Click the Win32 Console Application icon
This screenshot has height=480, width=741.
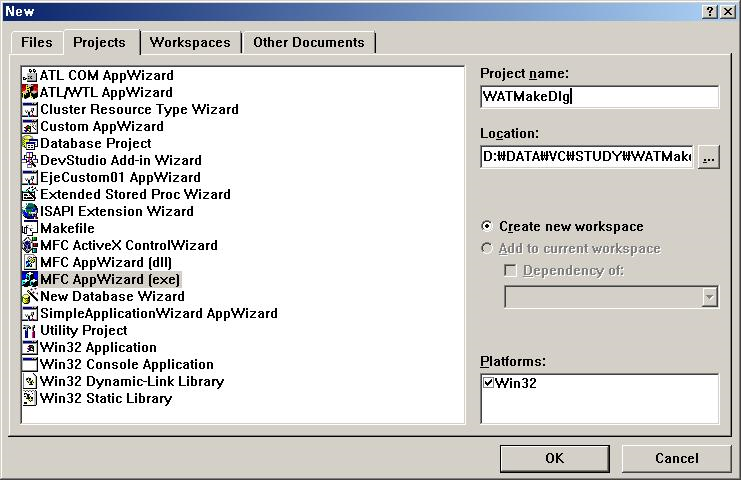[30, 364]
